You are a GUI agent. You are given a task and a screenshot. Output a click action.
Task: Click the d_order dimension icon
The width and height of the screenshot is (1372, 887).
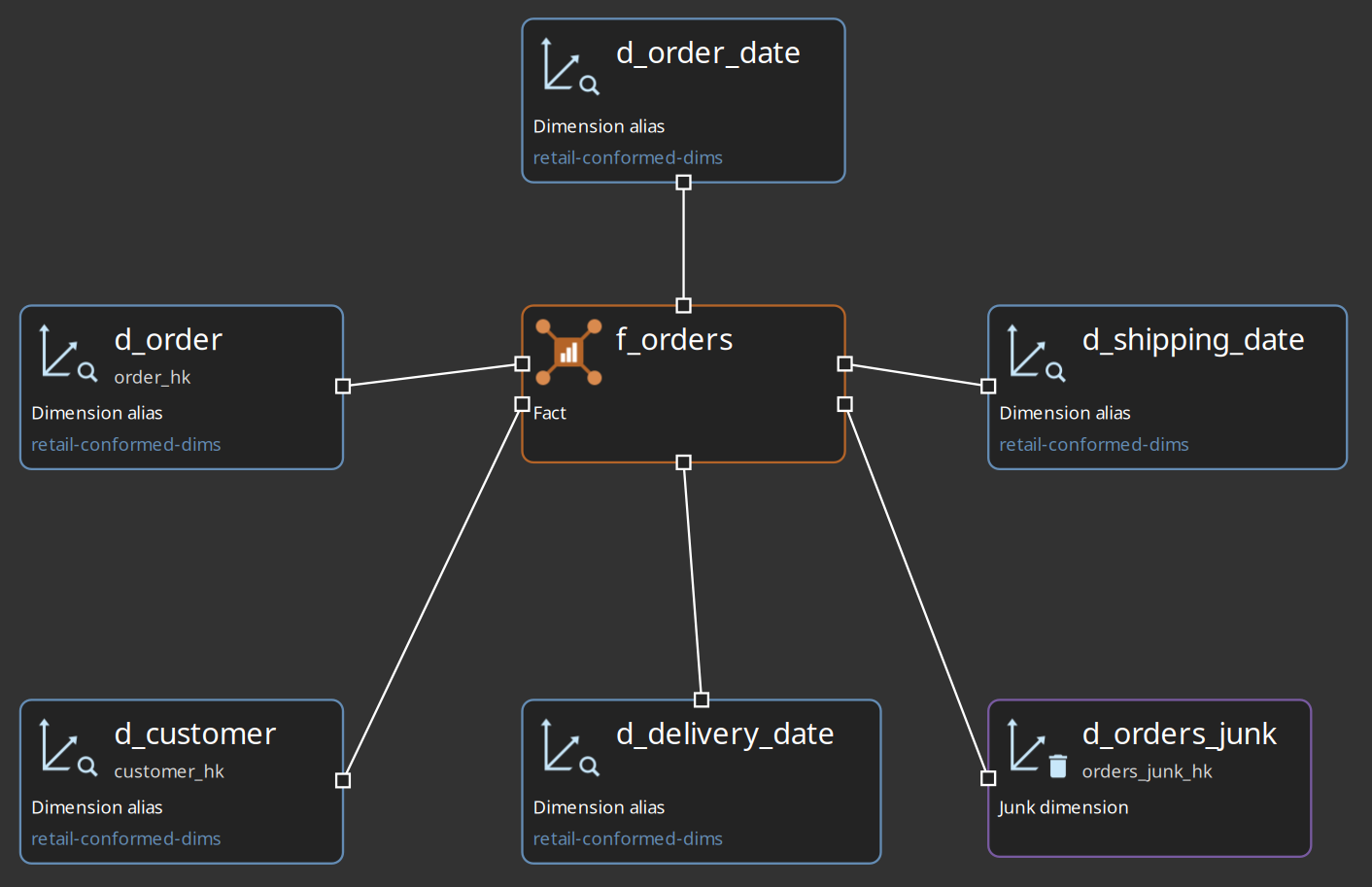68,353
